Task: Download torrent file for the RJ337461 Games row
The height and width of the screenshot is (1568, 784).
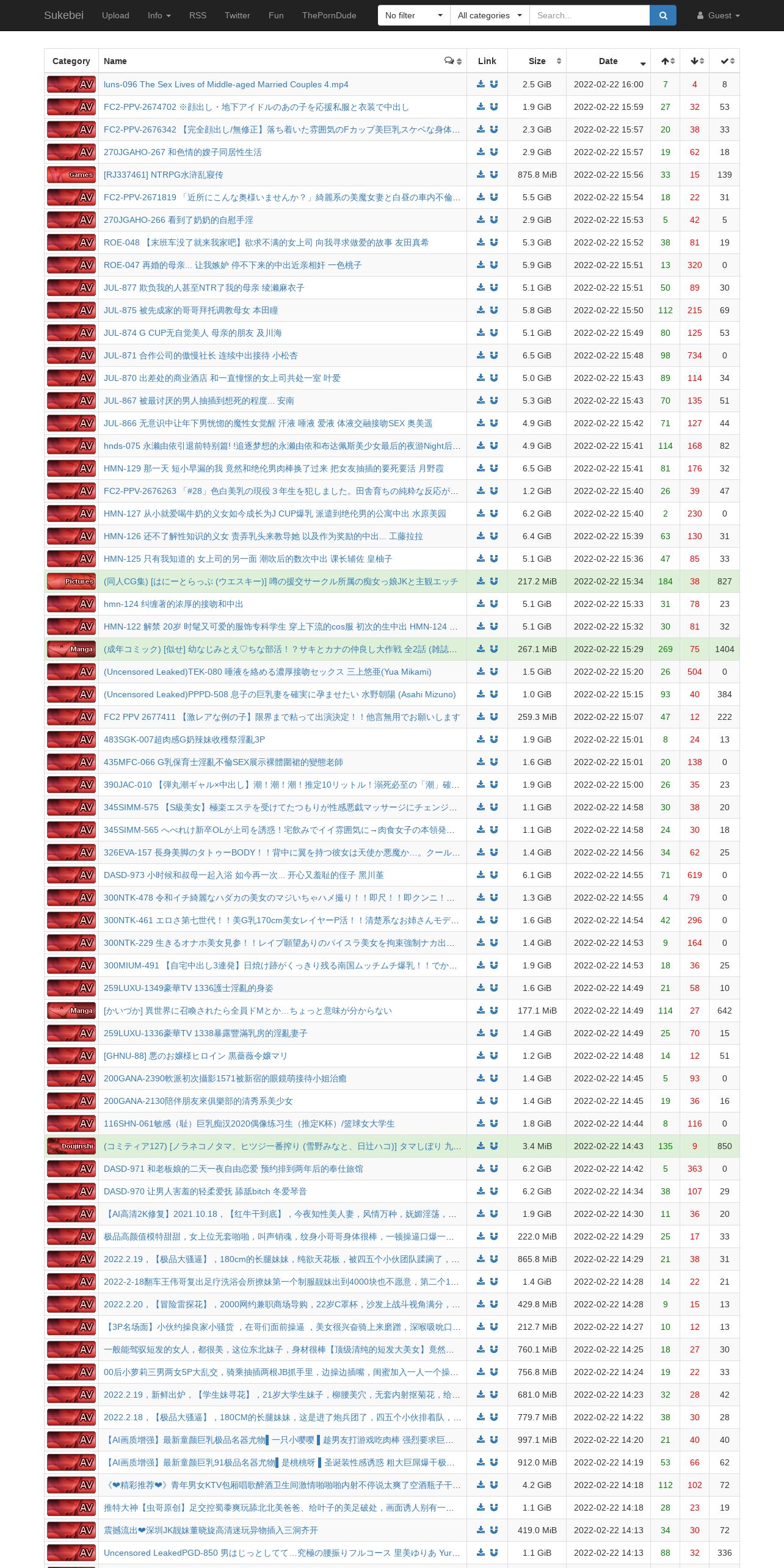Action: pos(481,175)
